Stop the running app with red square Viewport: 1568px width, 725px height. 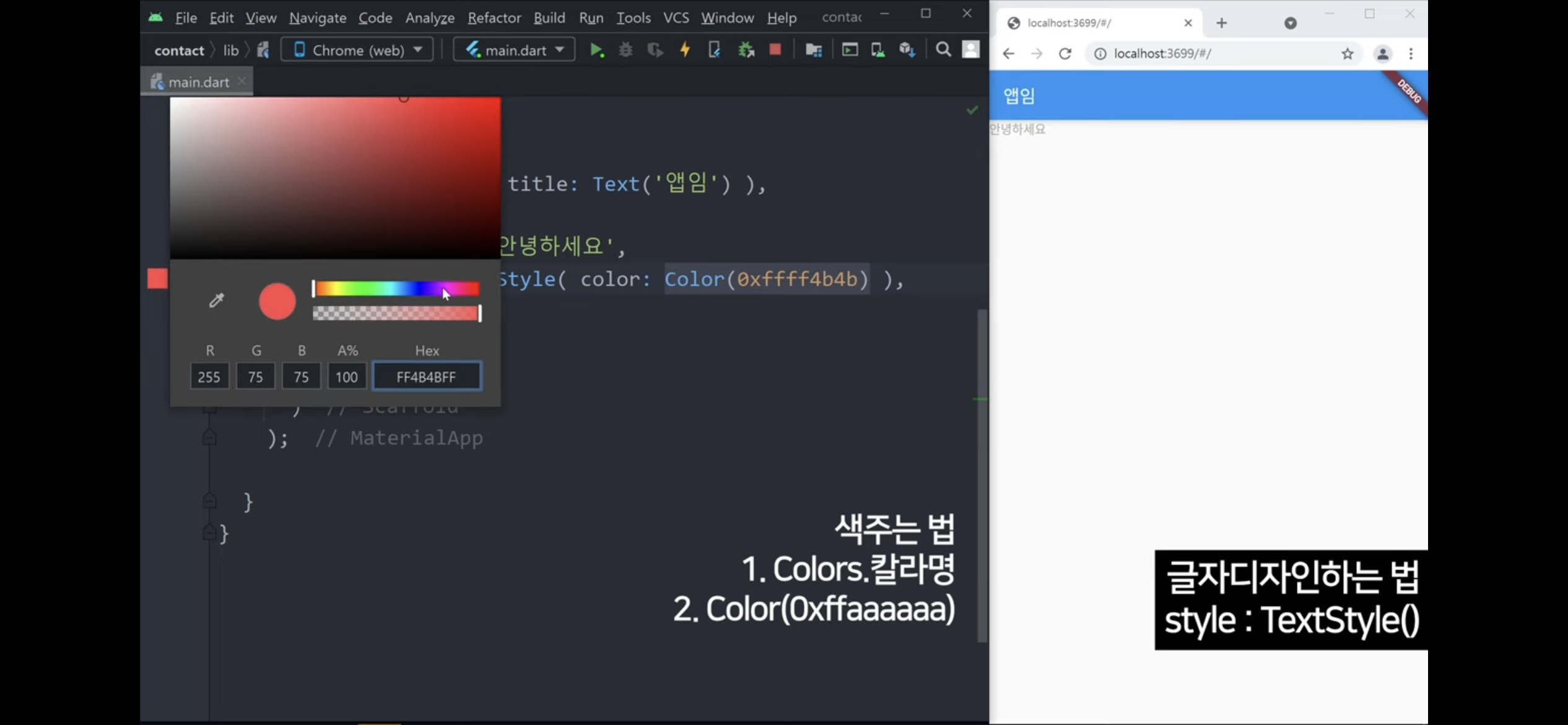[x=775, y=50]
